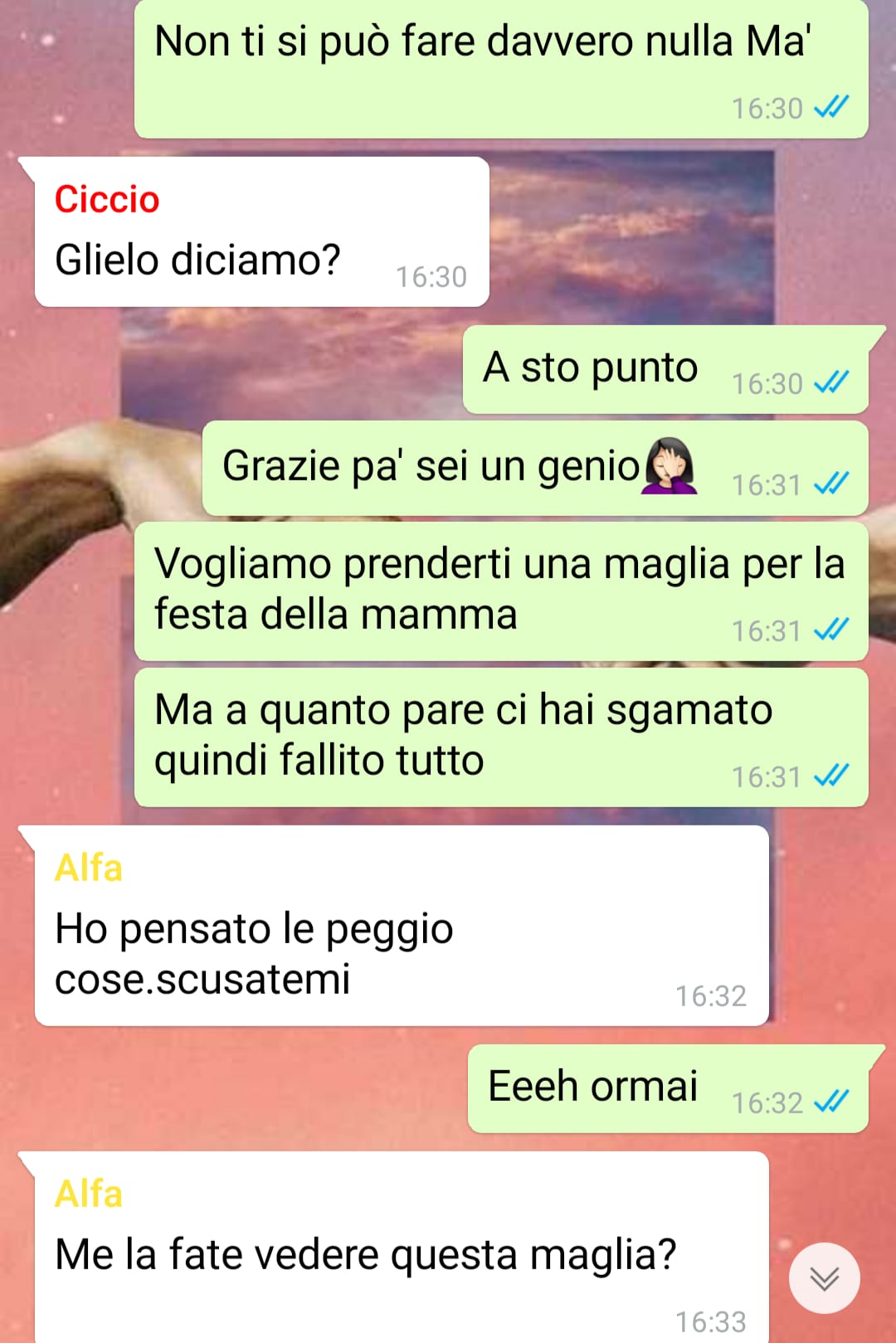Click read checkmarks on 'A sto punto'
This screenshot has width=896, height=1343.
(x=831, y=382)
